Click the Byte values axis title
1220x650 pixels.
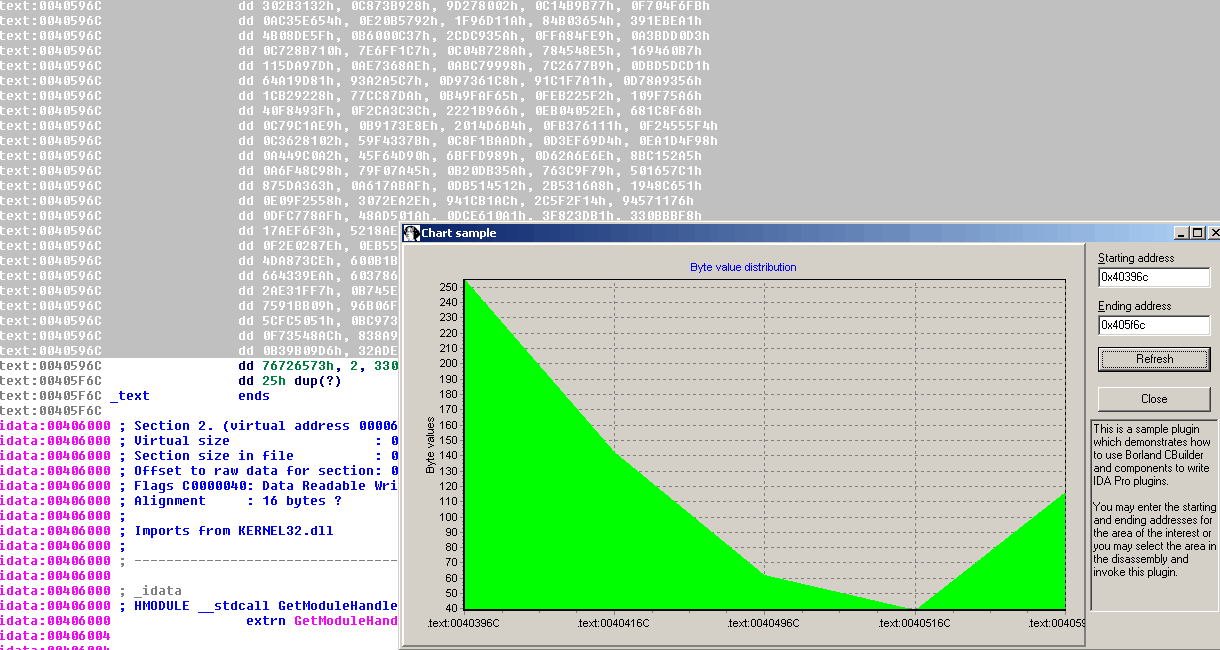click(x=431, y=446)
